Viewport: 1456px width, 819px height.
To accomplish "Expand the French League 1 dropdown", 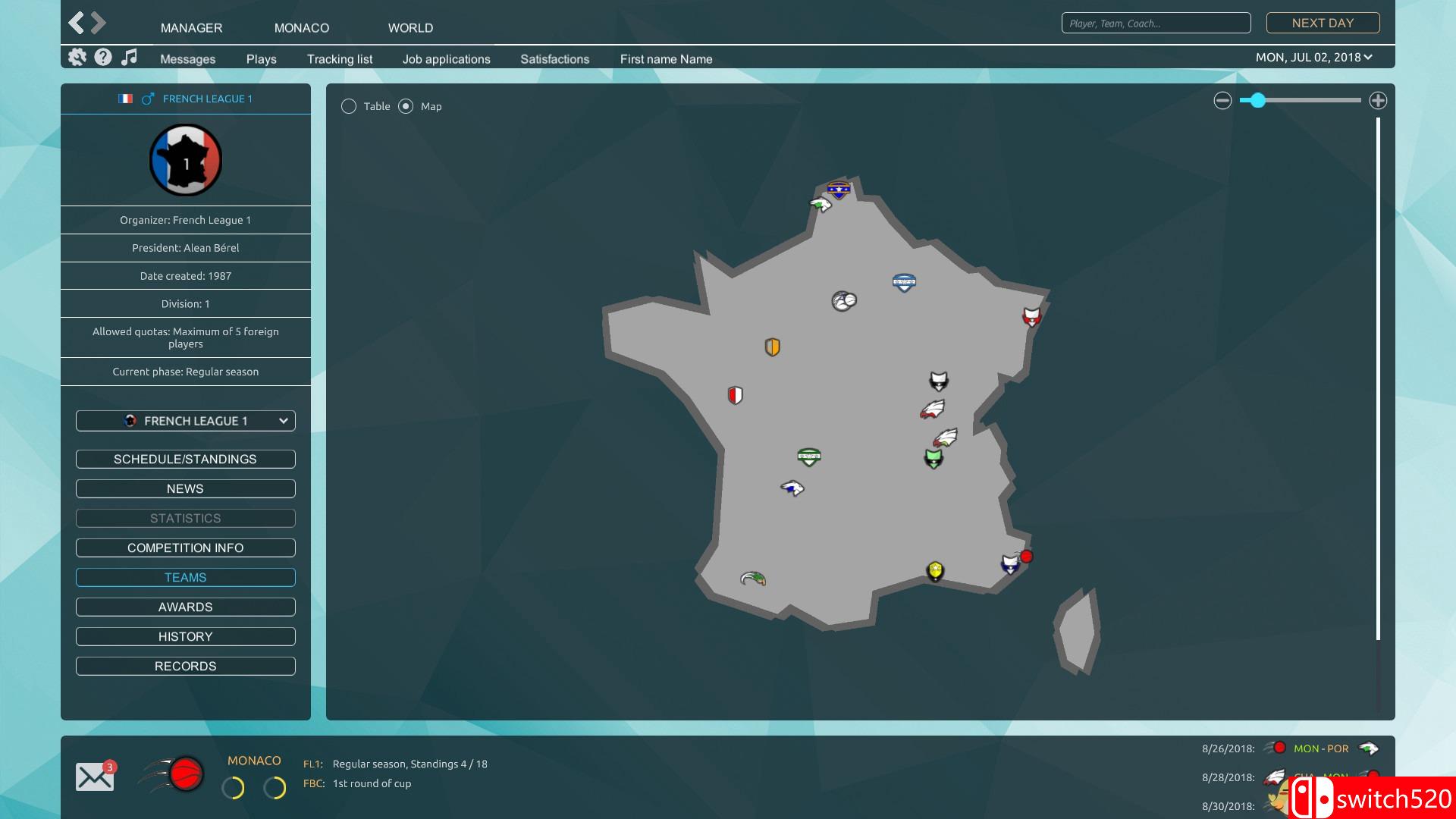I will click(x=186, y=421).
